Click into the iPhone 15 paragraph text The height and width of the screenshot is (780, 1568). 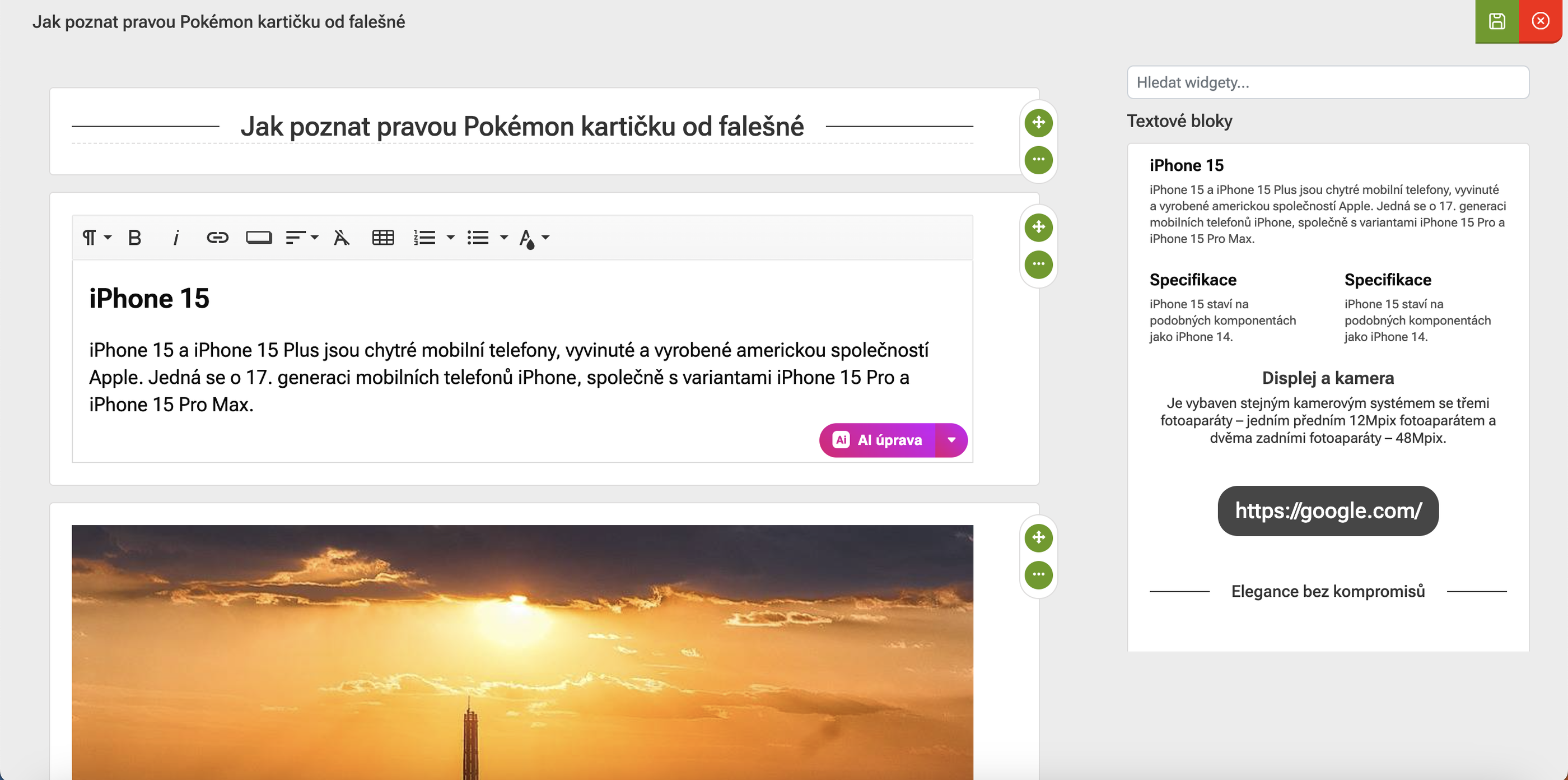tap(509, 378)
